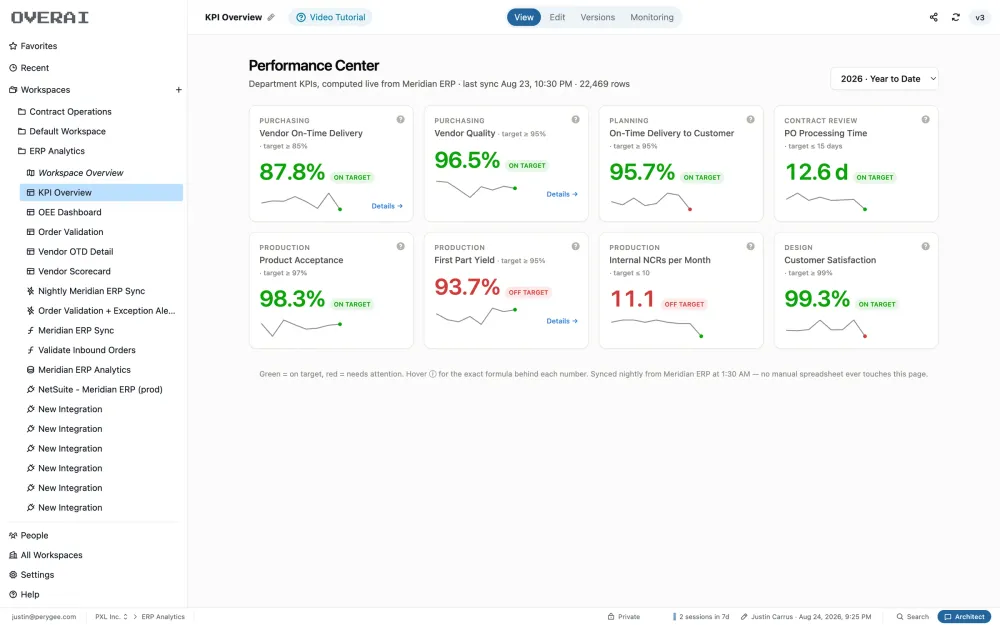Open the Architect assistant button

964,617
